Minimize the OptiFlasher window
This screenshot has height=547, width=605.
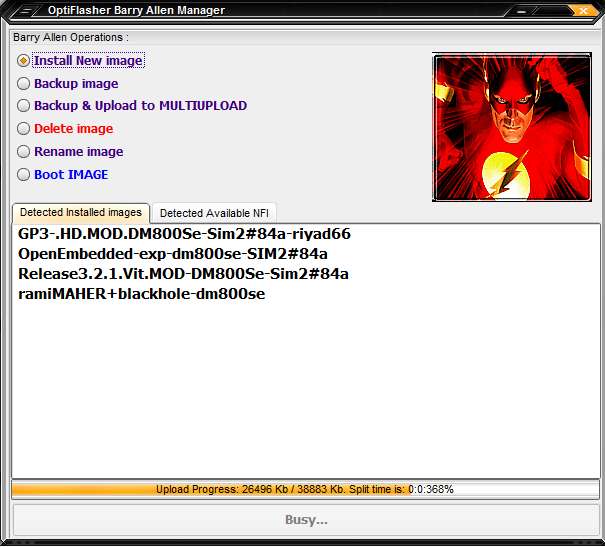(x=522, y=11)
